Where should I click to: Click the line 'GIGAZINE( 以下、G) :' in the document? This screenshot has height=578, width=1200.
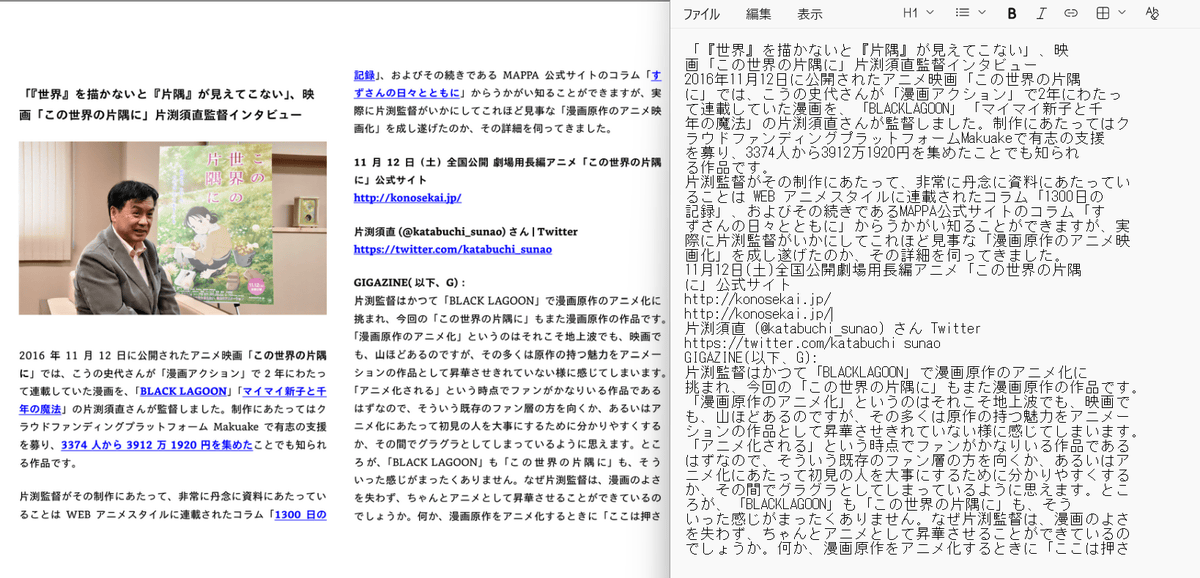click(410, 283)
